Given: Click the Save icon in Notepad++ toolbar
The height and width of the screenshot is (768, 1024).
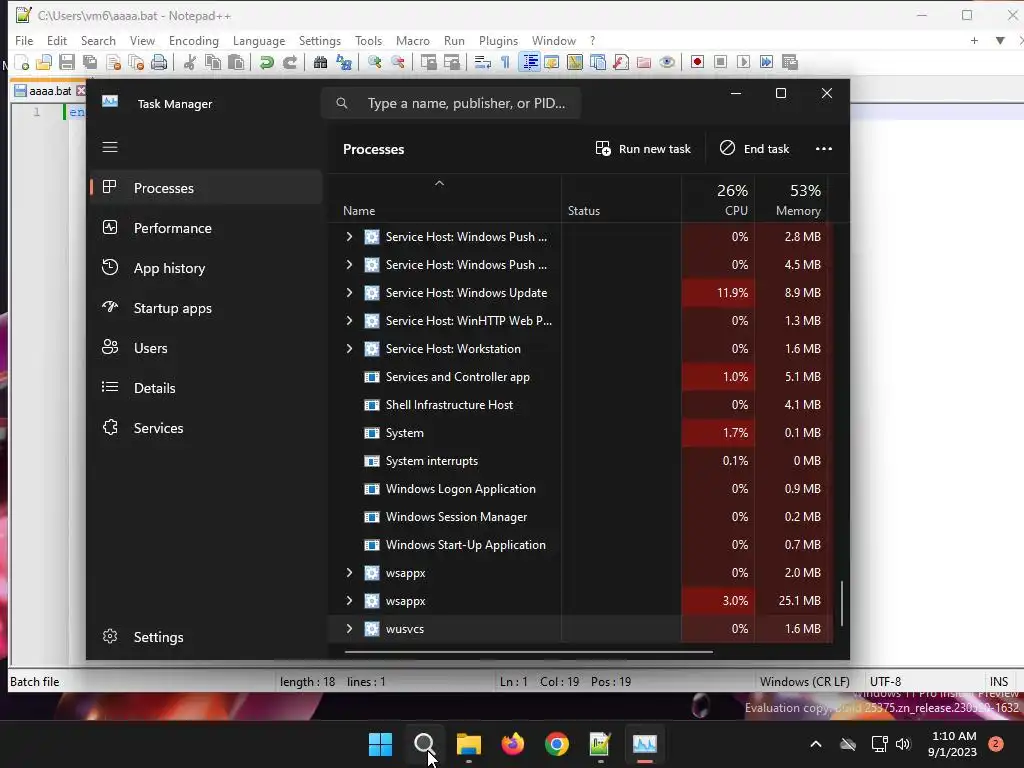Looking at the screenshot, I should (67, 63).
